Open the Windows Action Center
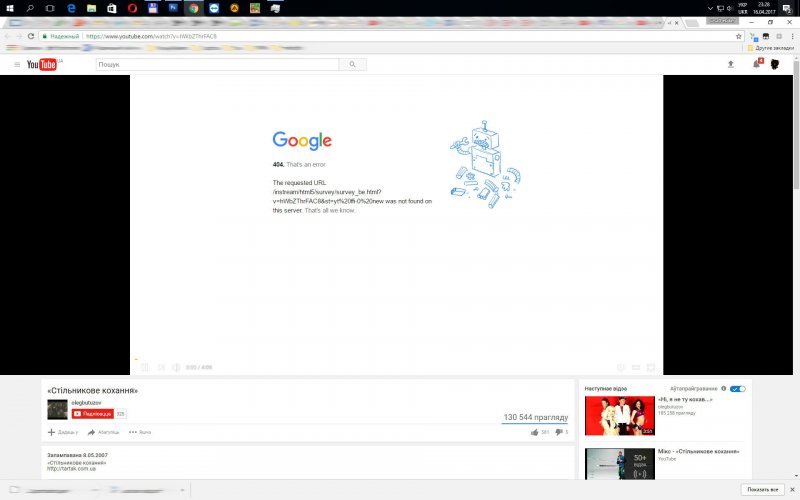The height and width of the screenshot is (500, 800). (787, 8)
